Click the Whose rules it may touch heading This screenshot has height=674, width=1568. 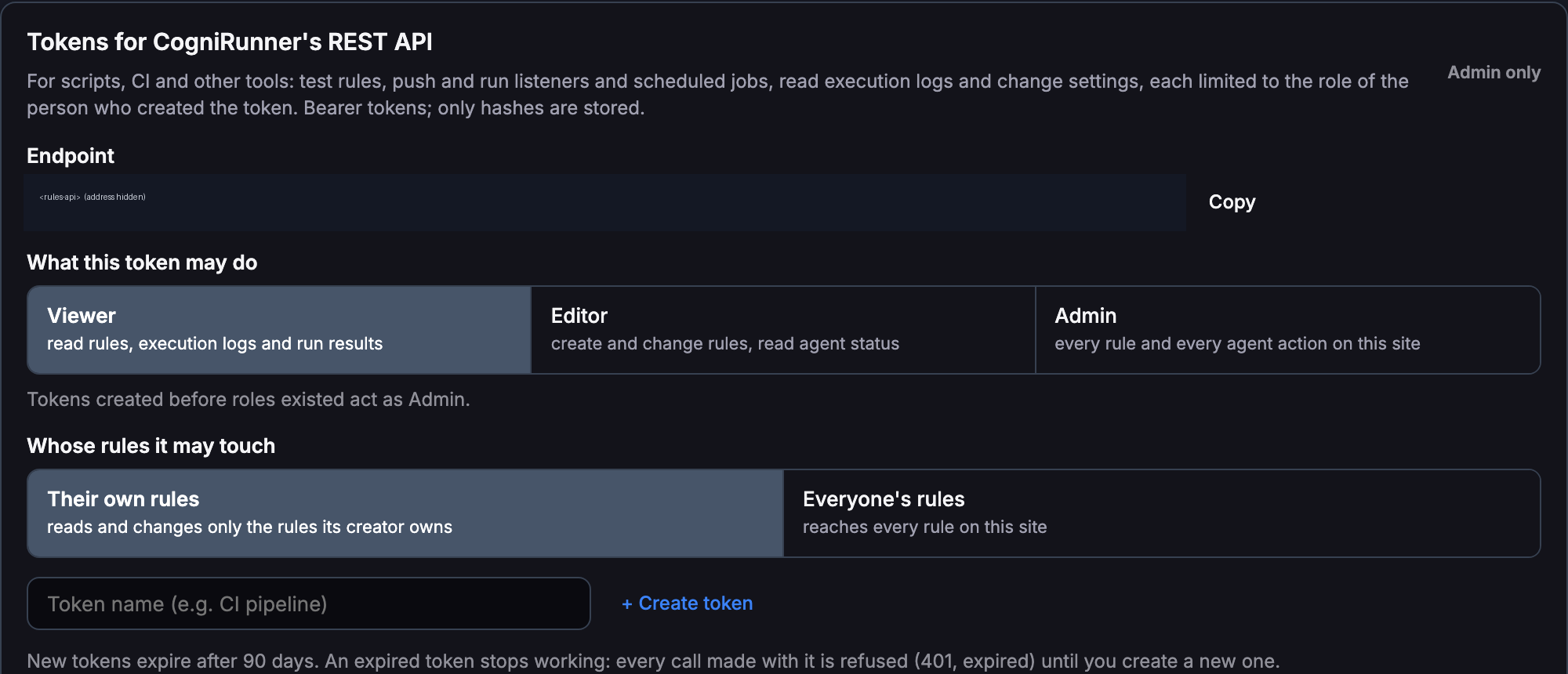151,446
